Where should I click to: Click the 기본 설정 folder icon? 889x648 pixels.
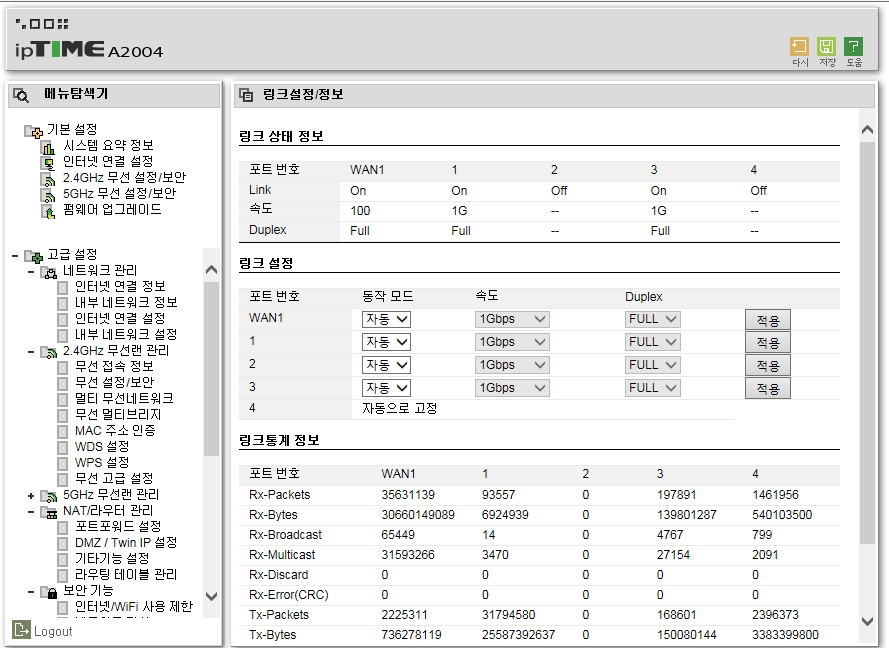click(33, 132)
